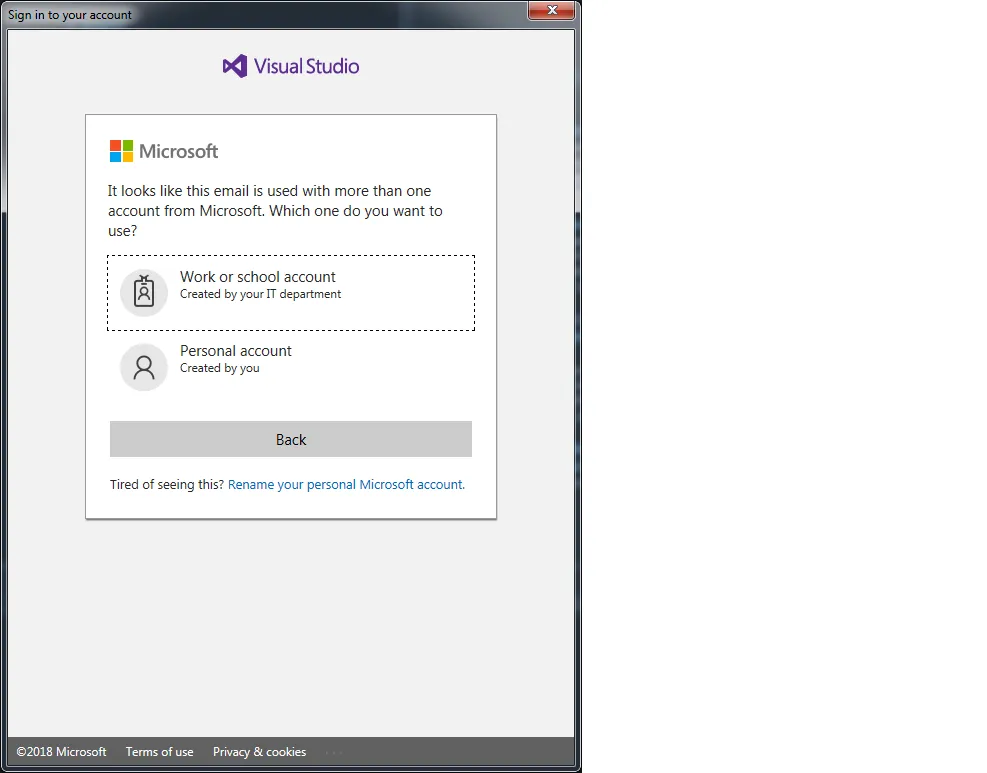Viewport: 987px width, 773px height.
Task: Click the 'Created by you' text
Action: (220, 368)
